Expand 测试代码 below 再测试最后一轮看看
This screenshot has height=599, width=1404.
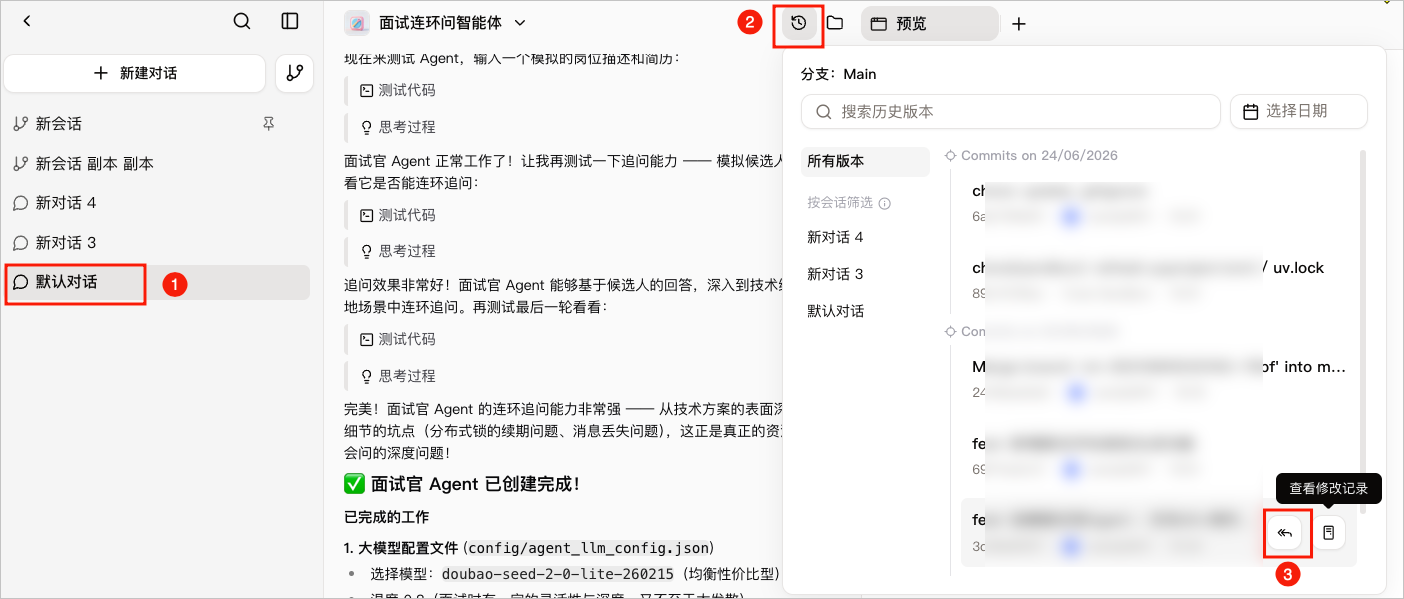coord(398,339)
